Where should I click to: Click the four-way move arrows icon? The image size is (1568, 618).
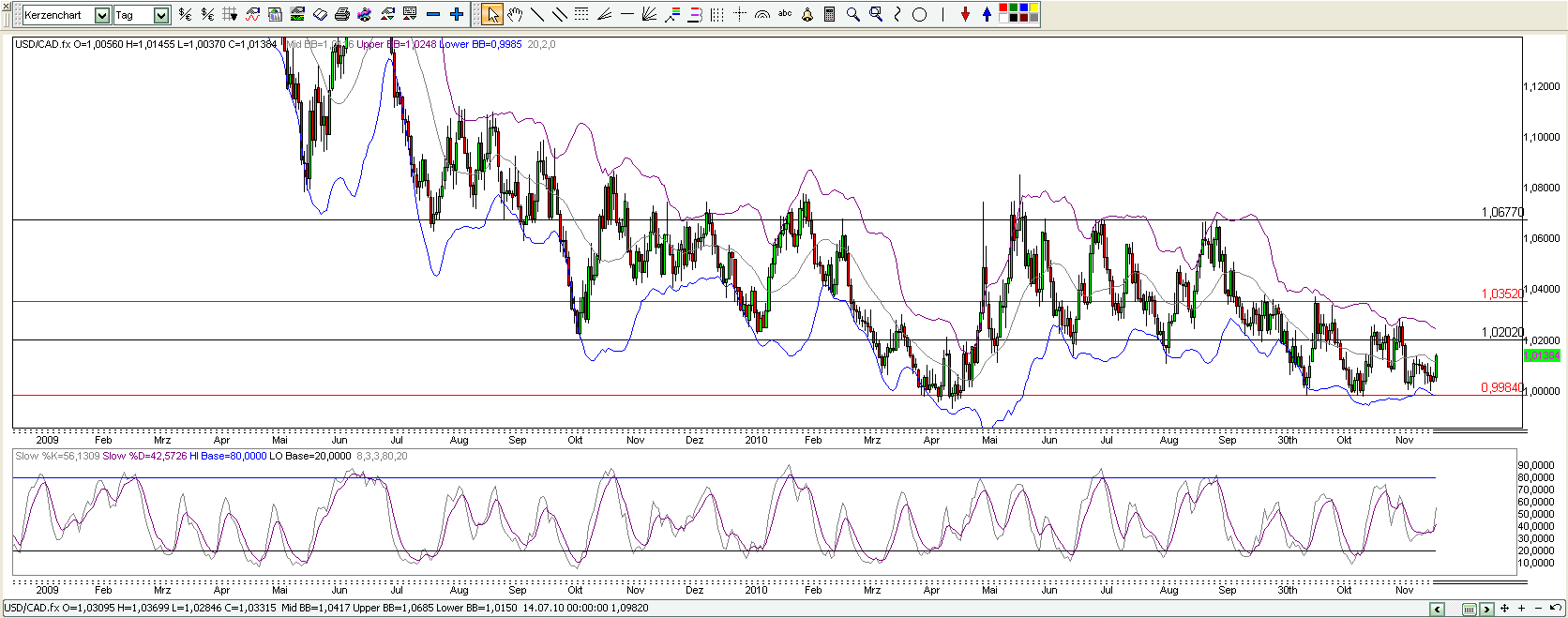(x=1504, y=609)
